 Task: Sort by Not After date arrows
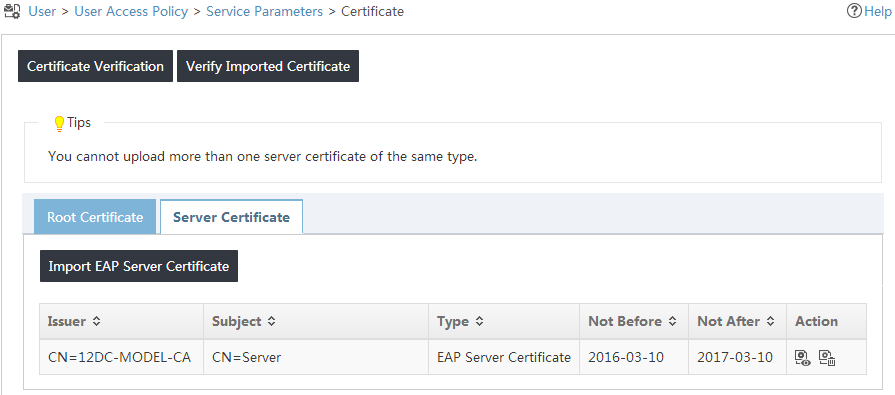pos(771,321)
